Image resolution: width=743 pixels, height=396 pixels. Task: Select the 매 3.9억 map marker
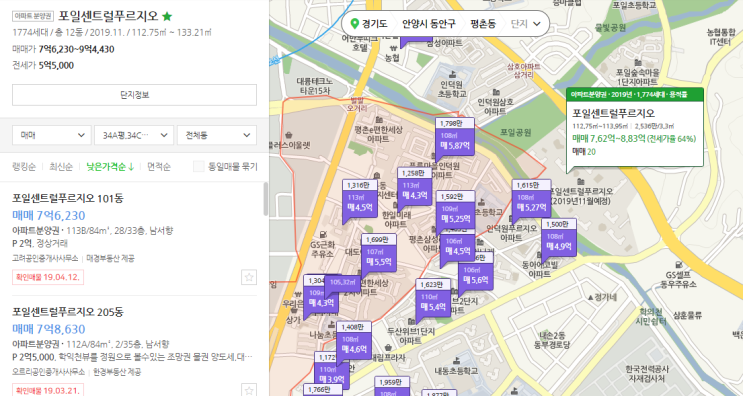[x=332, y=374]
